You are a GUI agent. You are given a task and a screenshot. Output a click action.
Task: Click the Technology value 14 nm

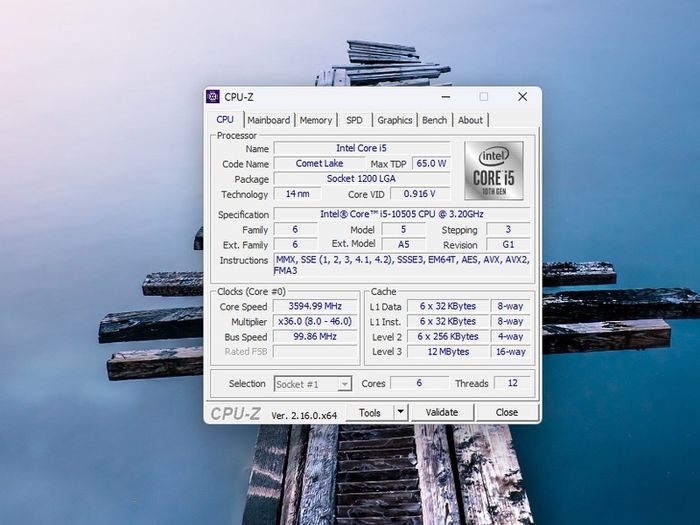tap(297, 194)
